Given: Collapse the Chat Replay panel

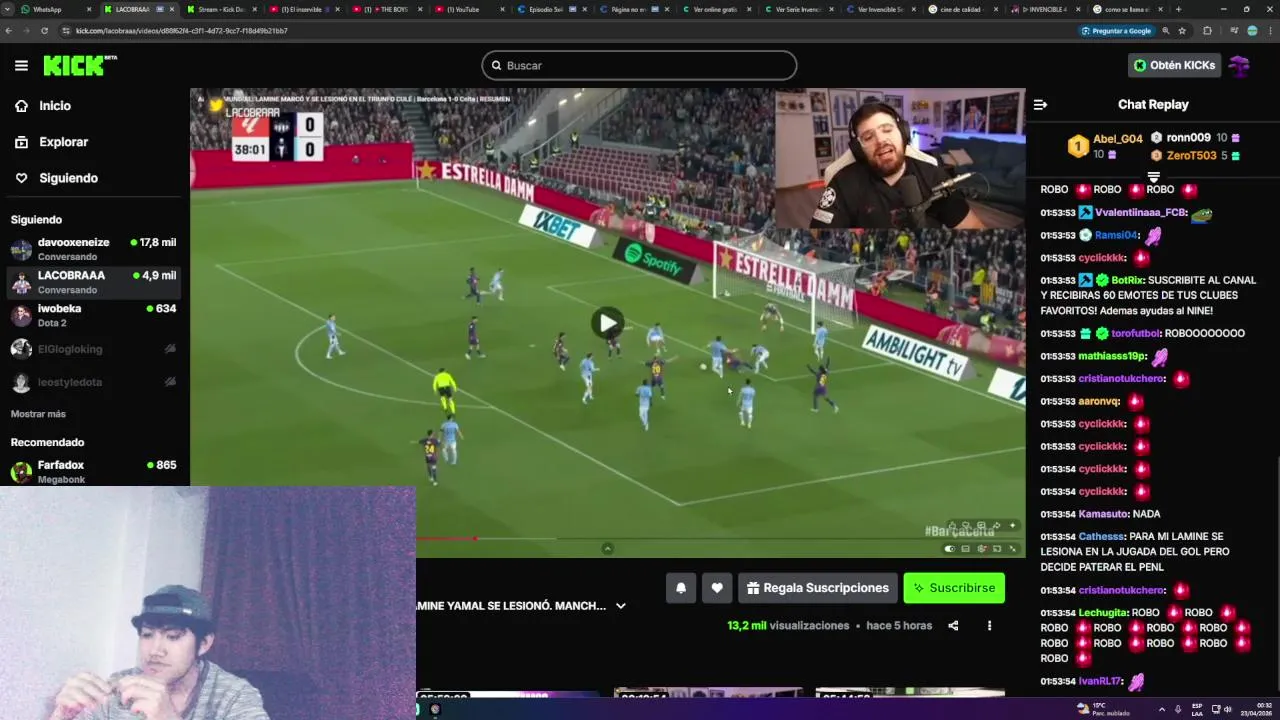Looking at the screenshot, I should [x=1040, y=104].
